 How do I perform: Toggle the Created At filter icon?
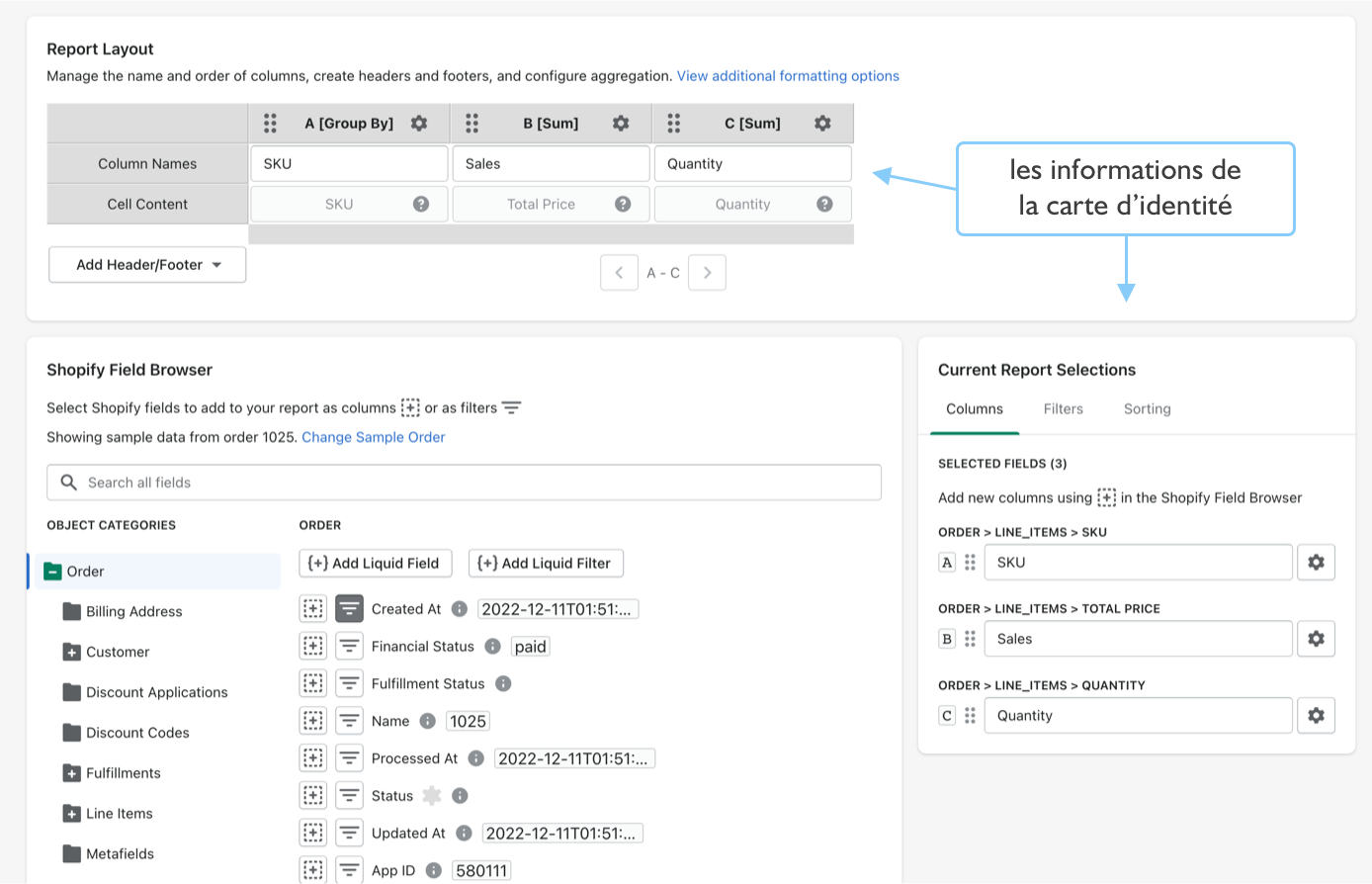(x=349, y=609)
